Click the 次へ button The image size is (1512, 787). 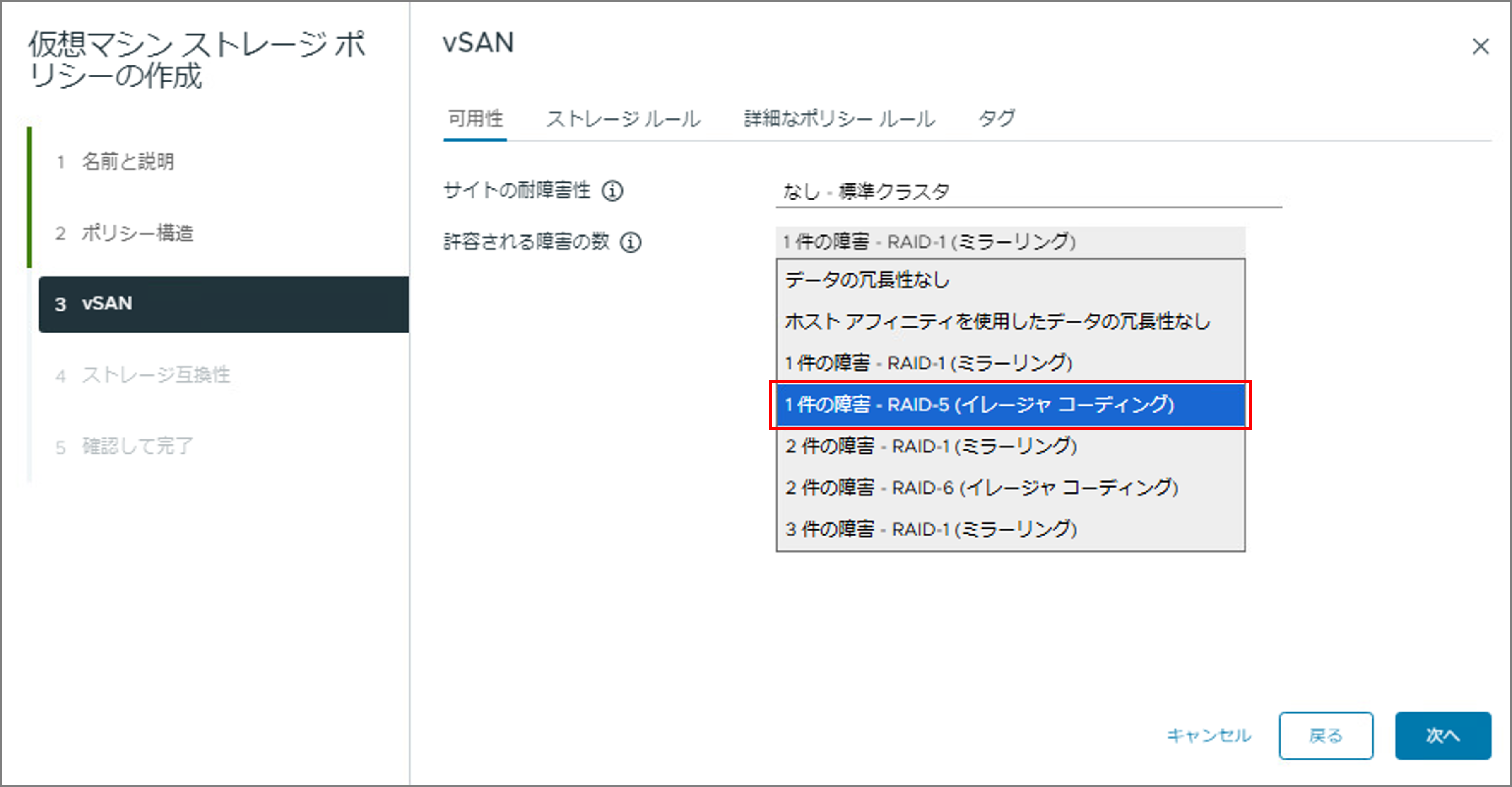[1443, 735]
